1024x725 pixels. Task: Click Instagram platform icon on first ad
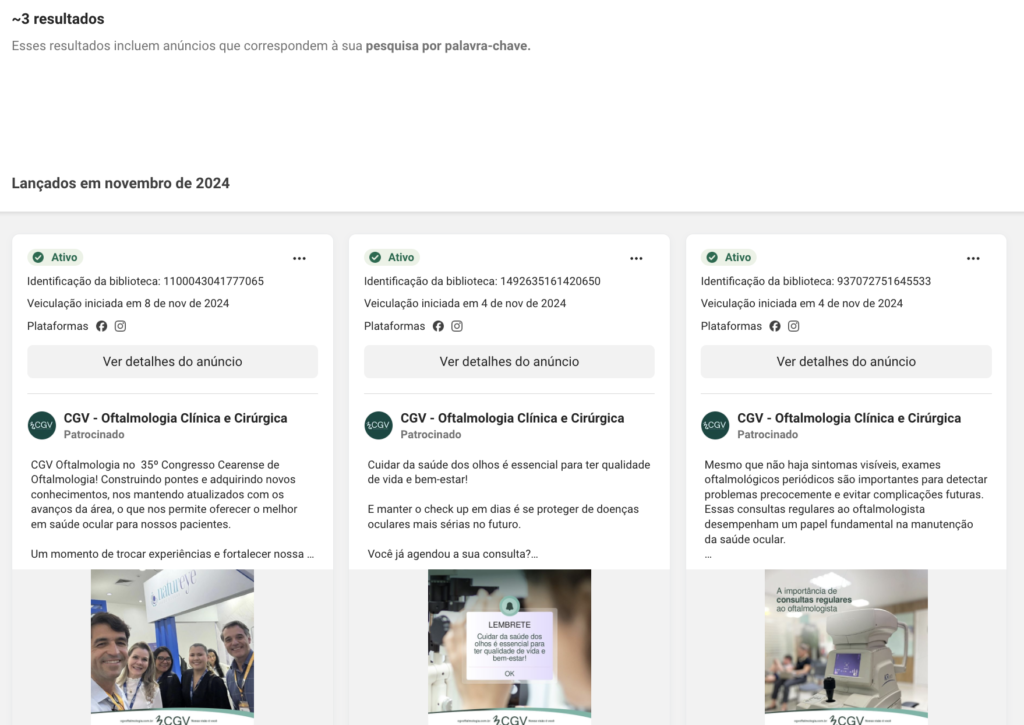[x=120, y=326]
